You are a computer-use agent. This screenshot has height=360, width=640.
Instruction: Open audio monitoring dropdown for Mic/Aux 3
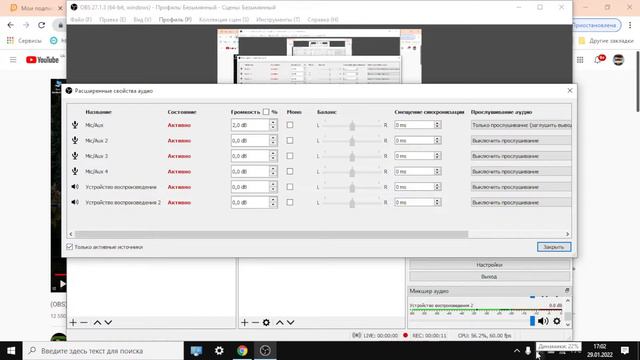[521, 156]
